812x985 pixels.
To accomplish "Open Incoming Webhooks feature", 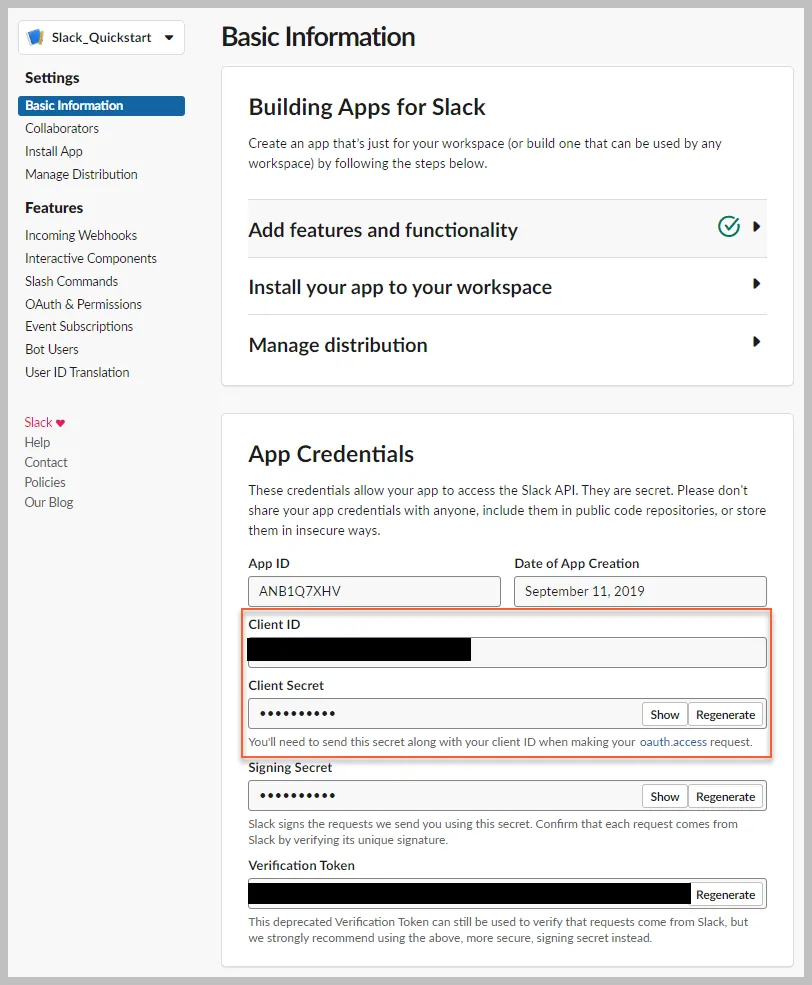I will (x=81, y=235).
